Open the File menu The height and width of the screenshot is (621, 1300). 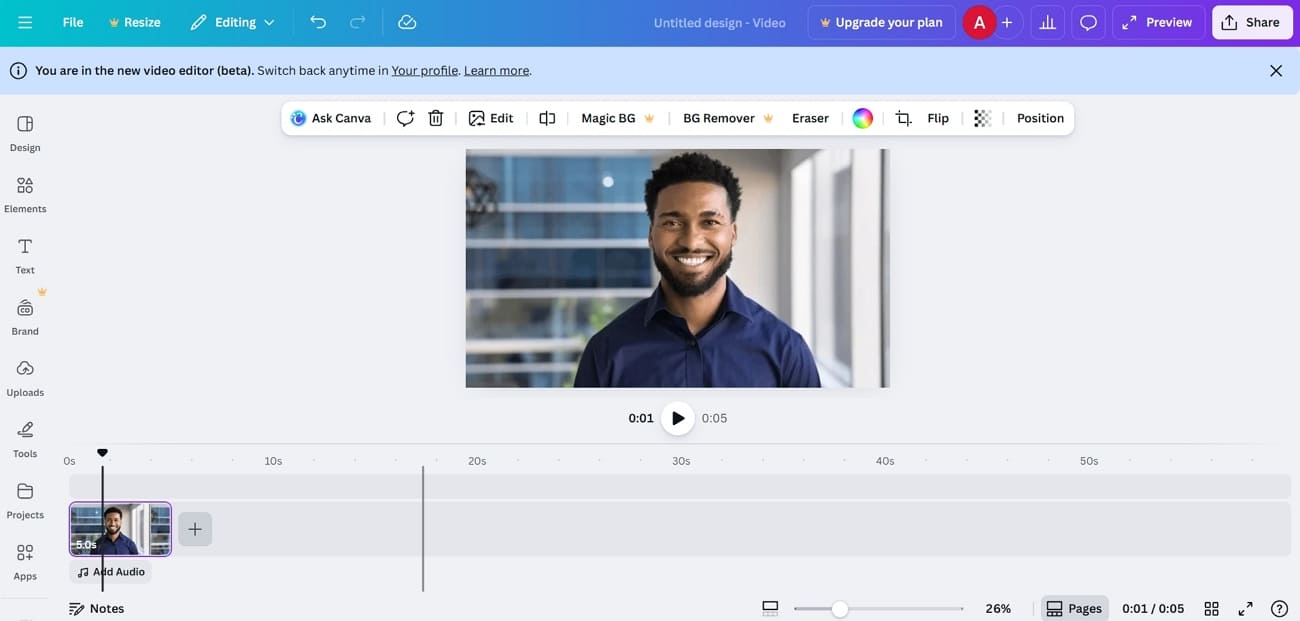tap(71, 21)
